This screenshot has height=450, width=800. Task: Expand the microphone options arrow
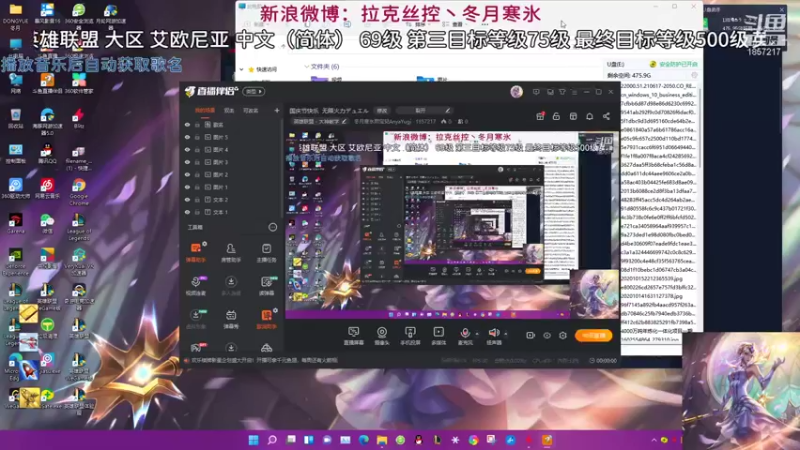pyautogui.click(x=477, y=334)
